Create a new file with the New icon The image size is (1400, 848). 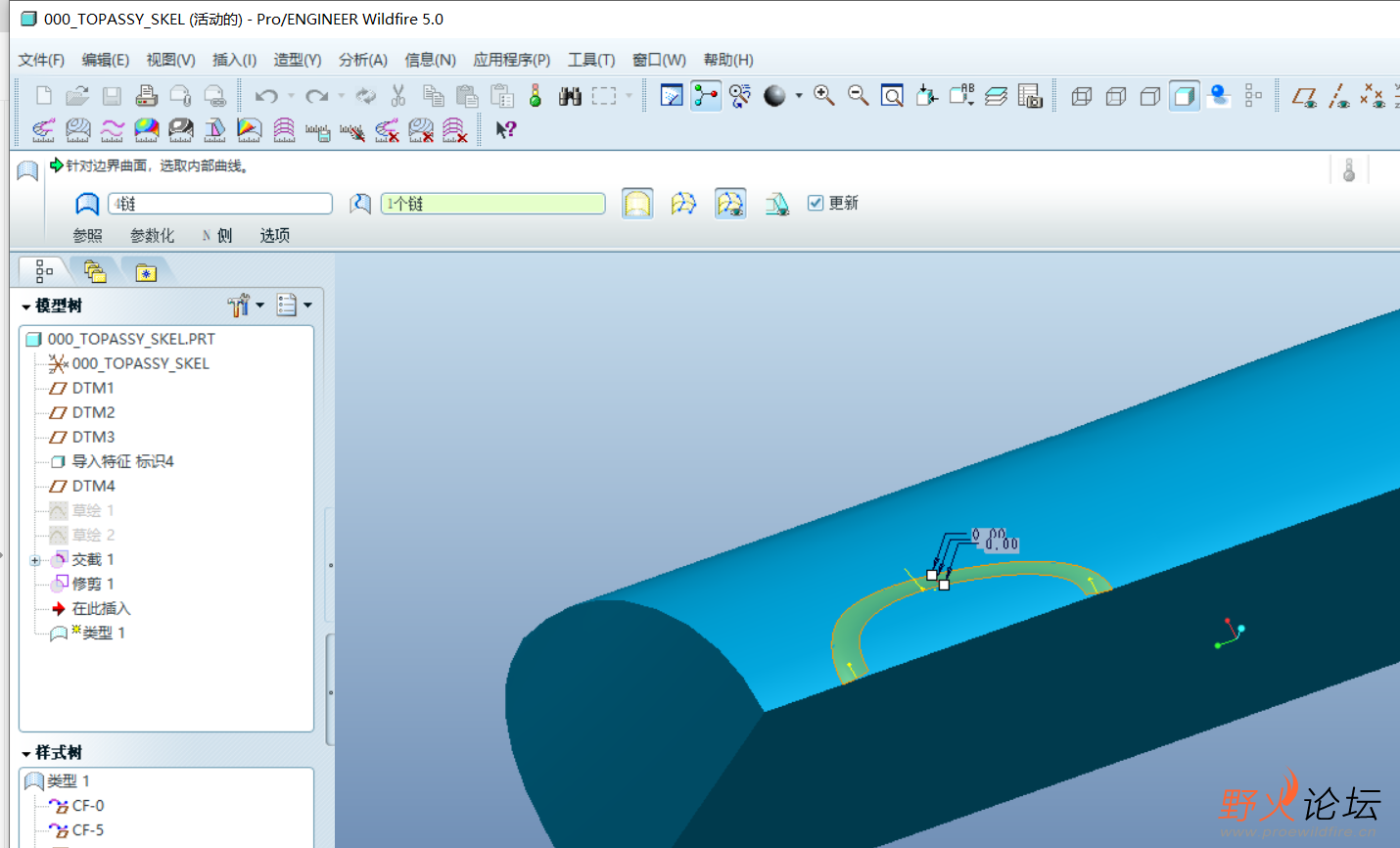pos(44,96)
